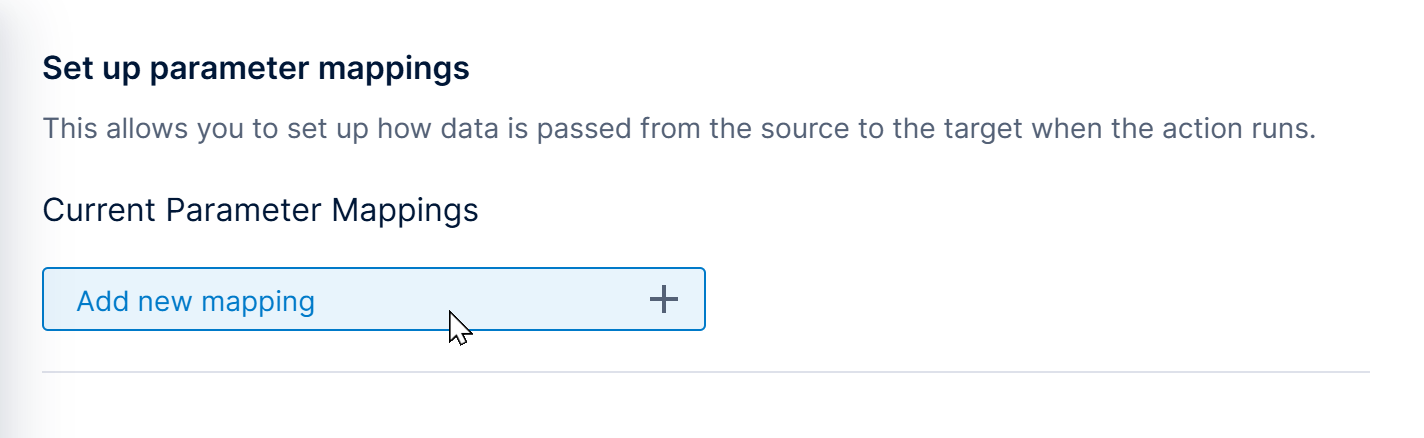Viewport: 1424px width, 438px height.
Task: Click the 'Set up parameter mappings' heading
Action: pos(256,69)
